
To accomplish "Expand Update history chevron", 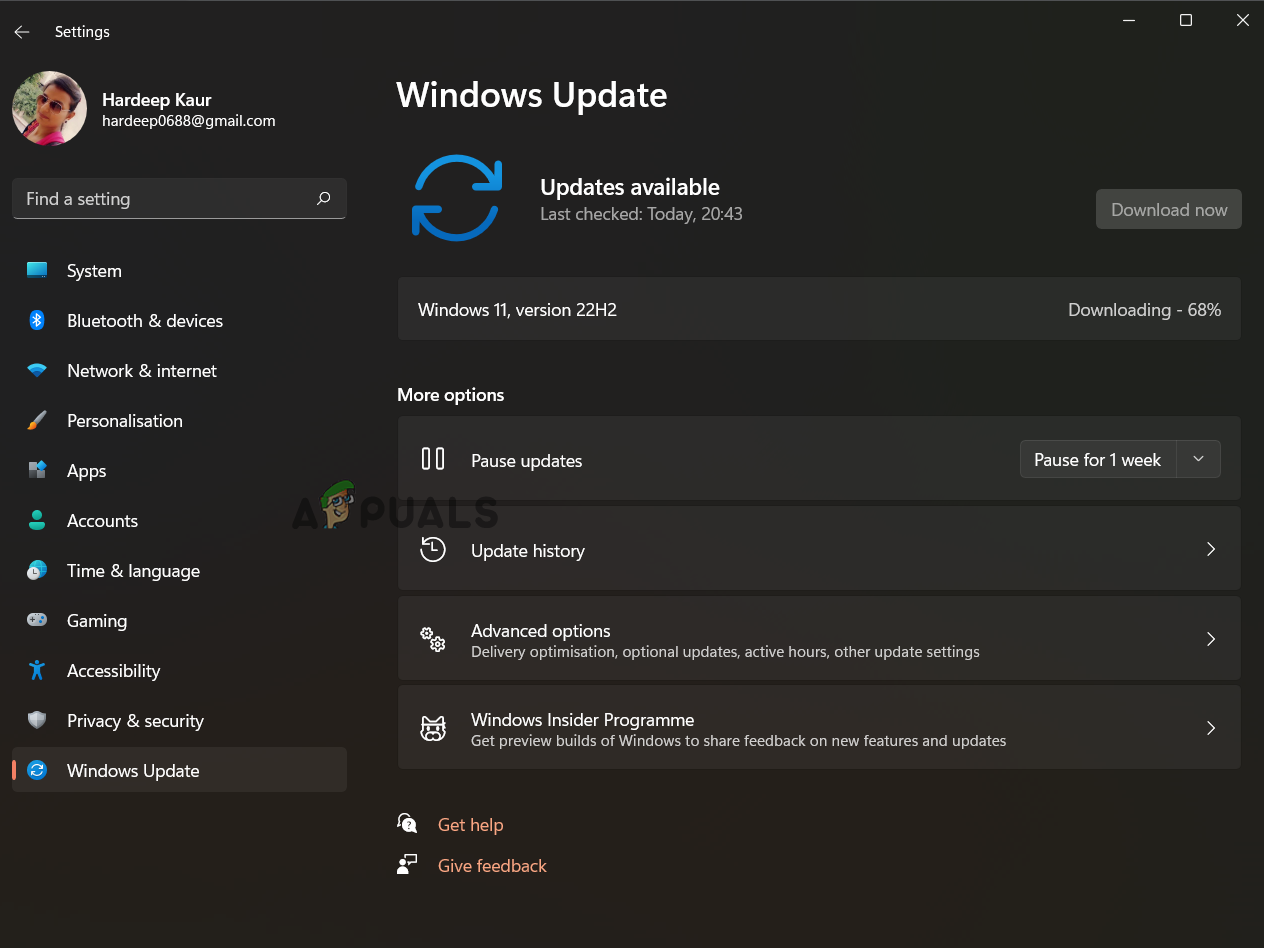I will coord(1211,549).
